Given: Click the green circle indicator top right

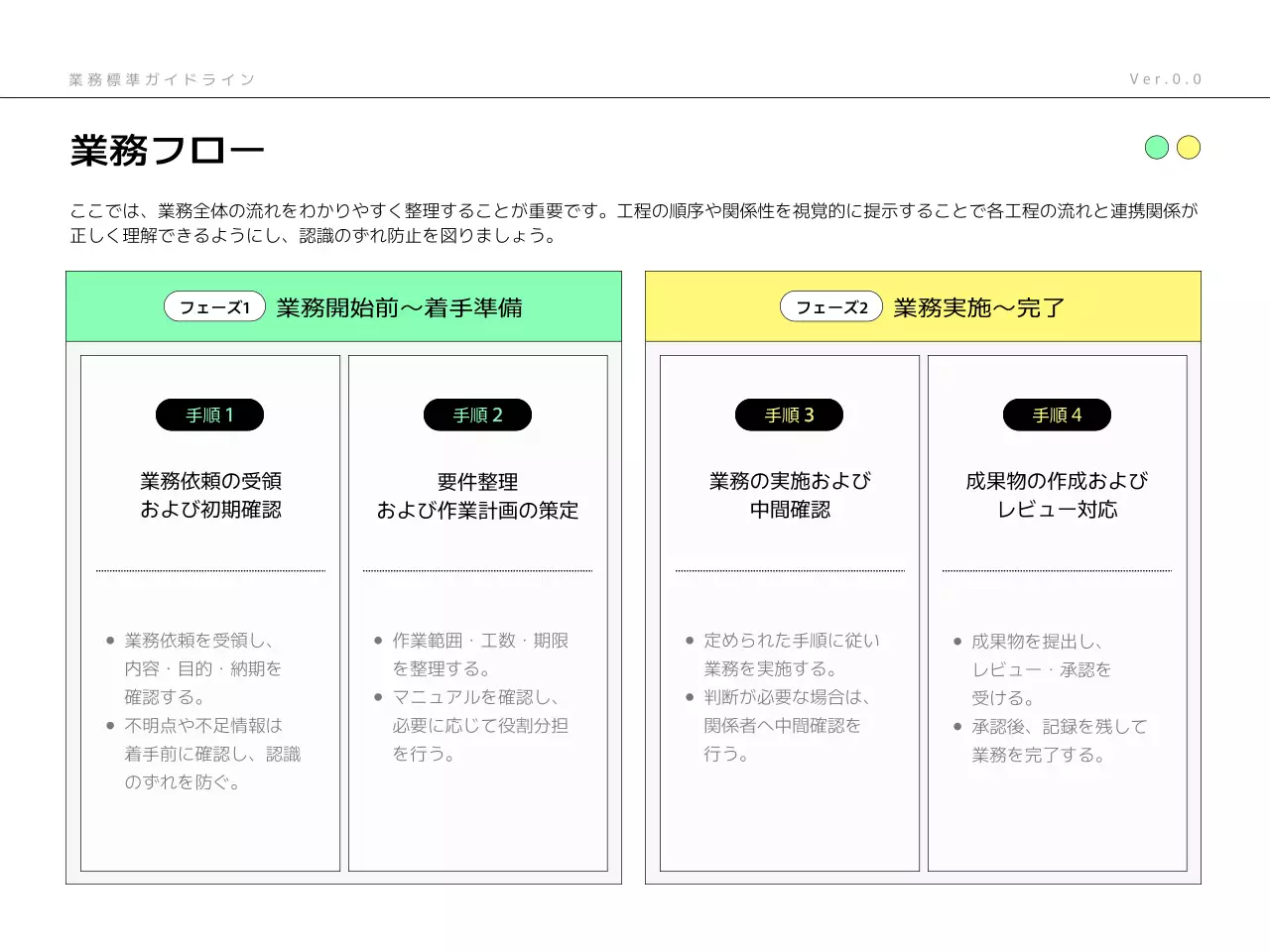Looking at the screenshot, I should point(1157,147).
